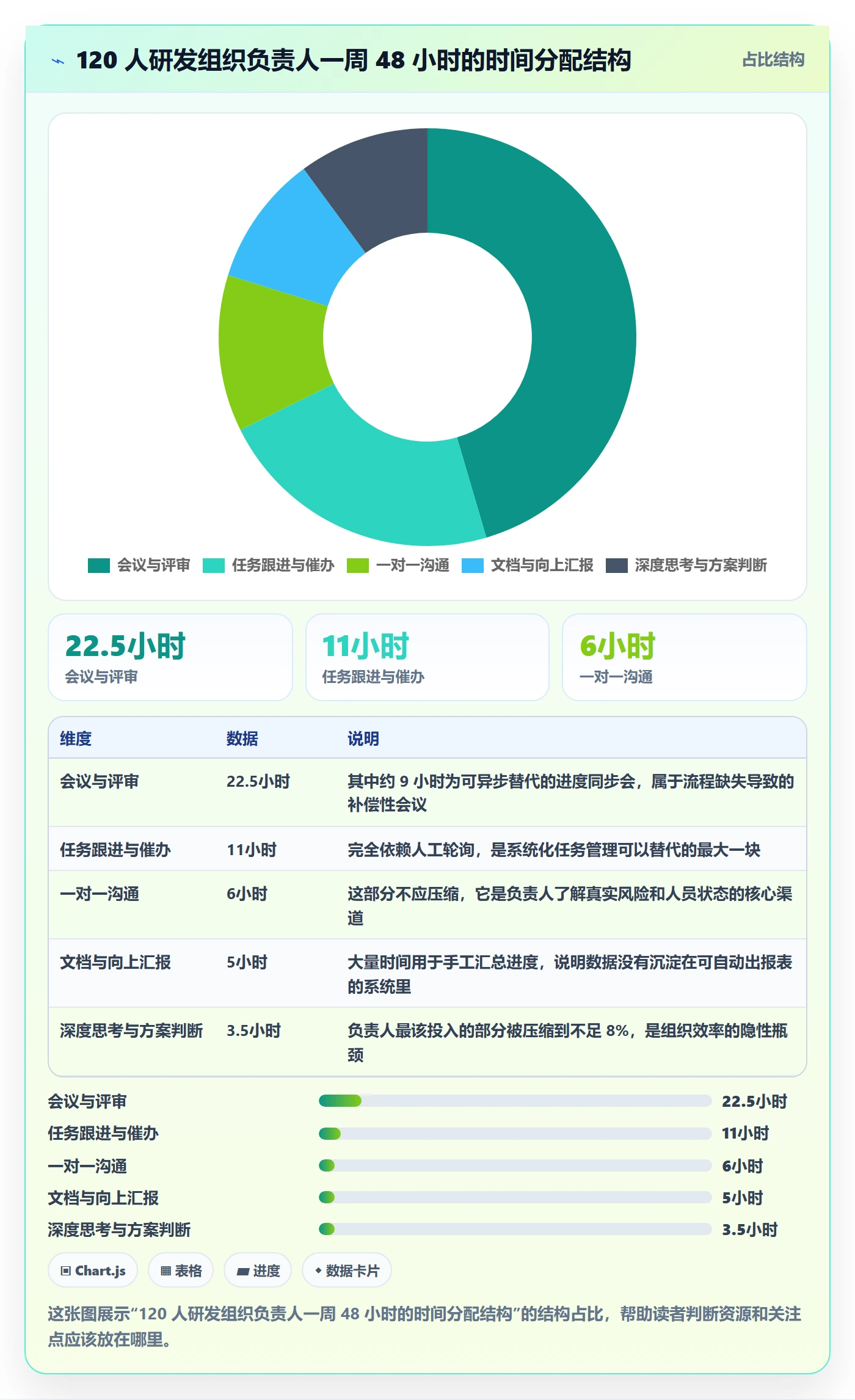Image resolution: width=855 pixels, height=1400 pixels.
Task: Click the 数据 column header
Action: [242, 738]
